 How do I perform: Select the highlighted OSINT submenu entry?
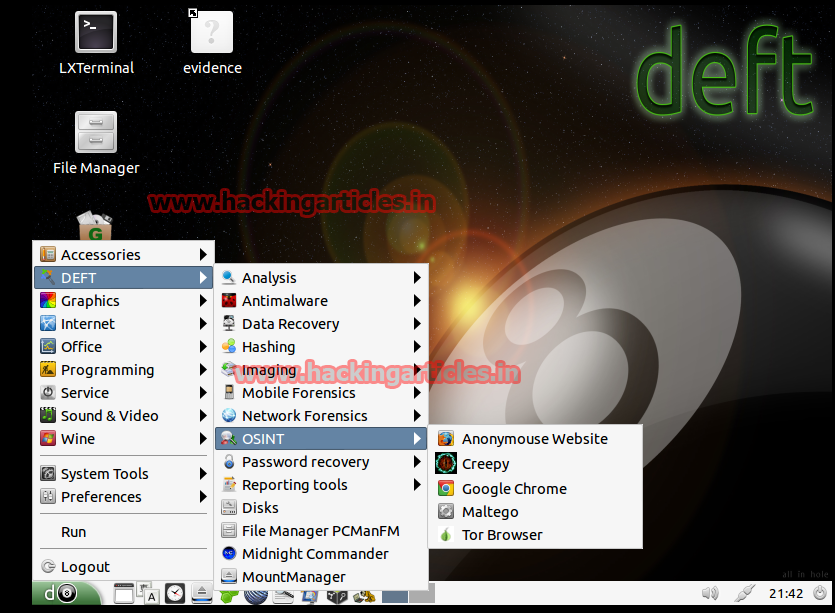321,438
